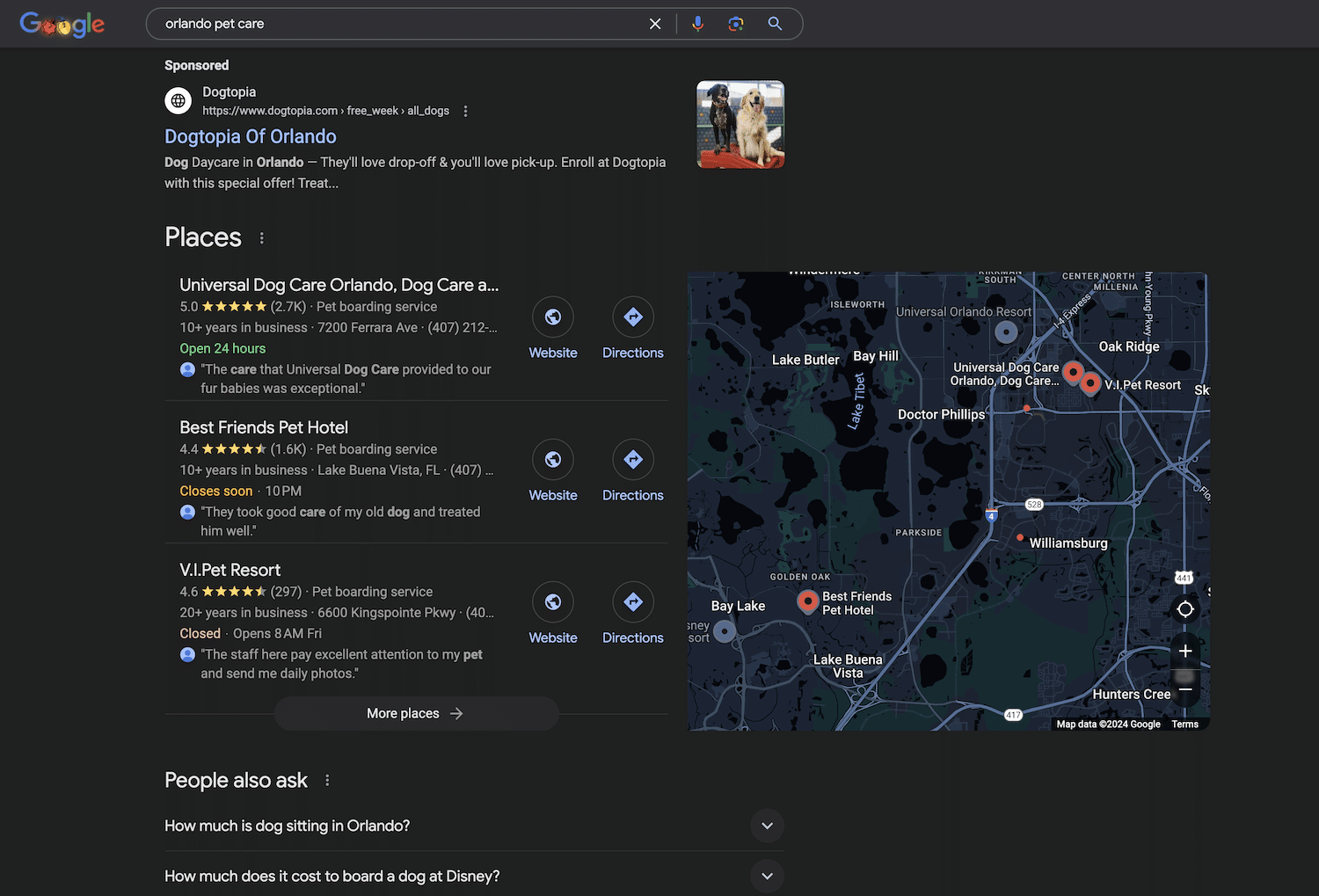Screen dimensions: 1319x896
Task: Click the 'Williamsburg' label on the map
Action: (1068, 543)
